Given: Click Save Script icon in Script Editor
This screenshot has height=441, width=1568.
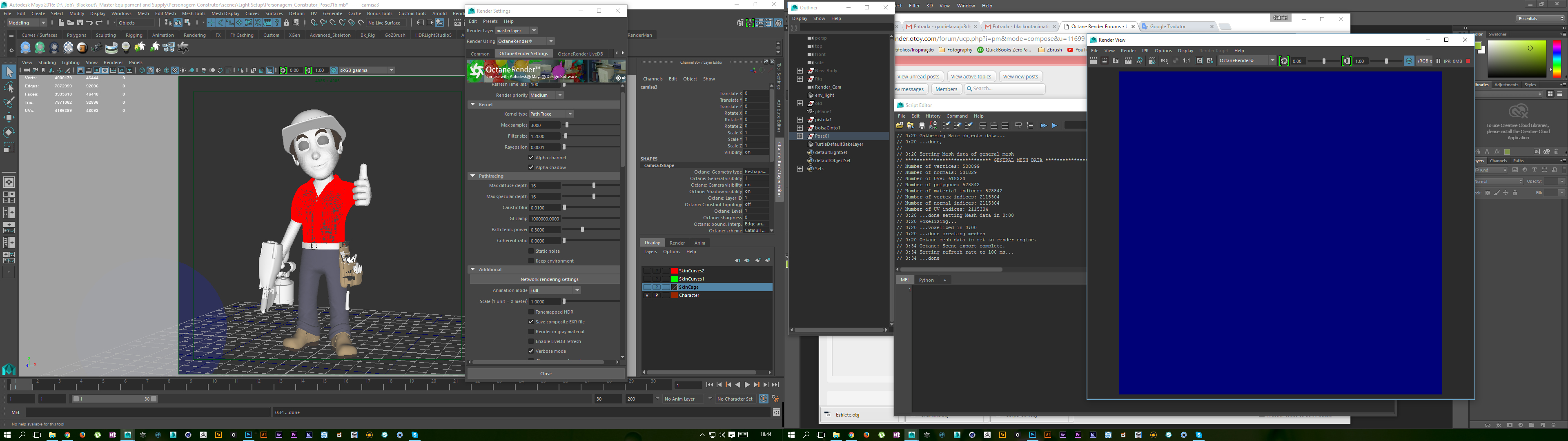Looking at the screenshot, I should pyautogui.click(x=922, y=125).
